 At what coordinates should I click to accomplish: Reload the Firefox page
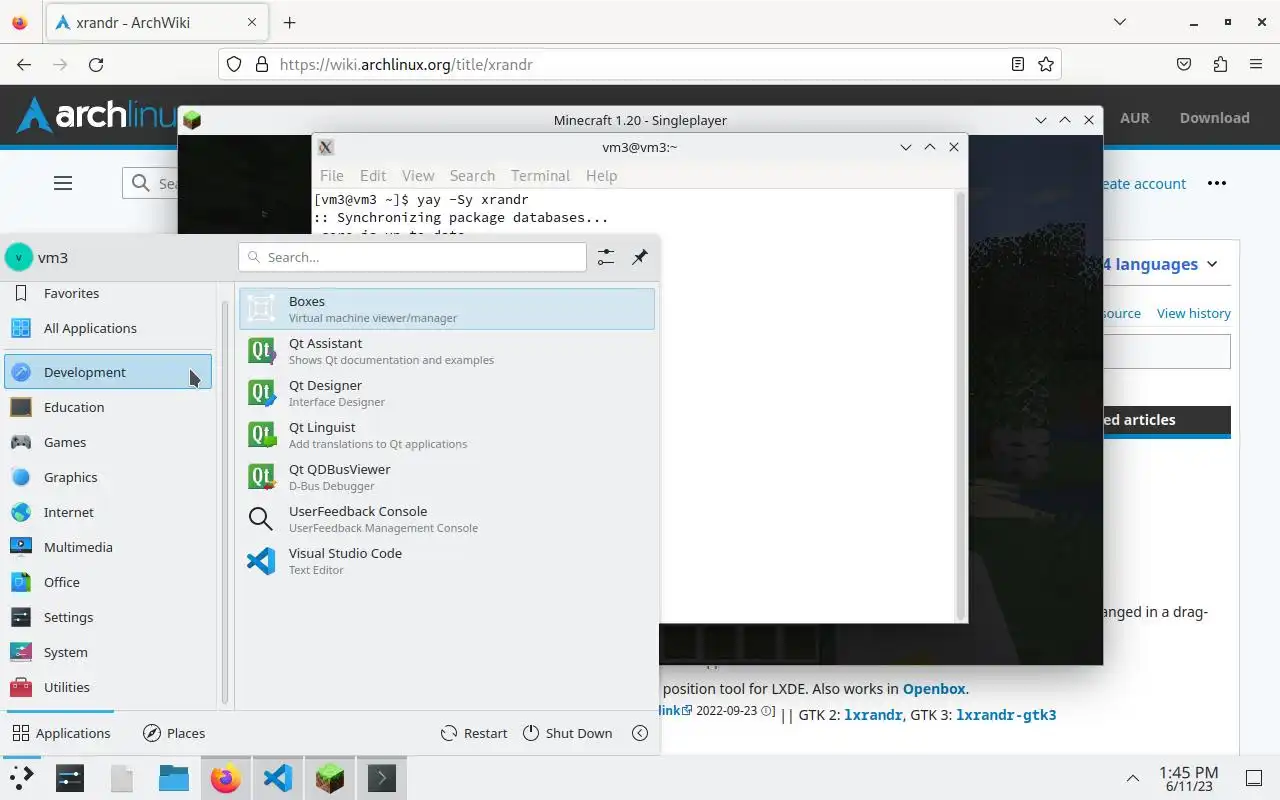96,64
